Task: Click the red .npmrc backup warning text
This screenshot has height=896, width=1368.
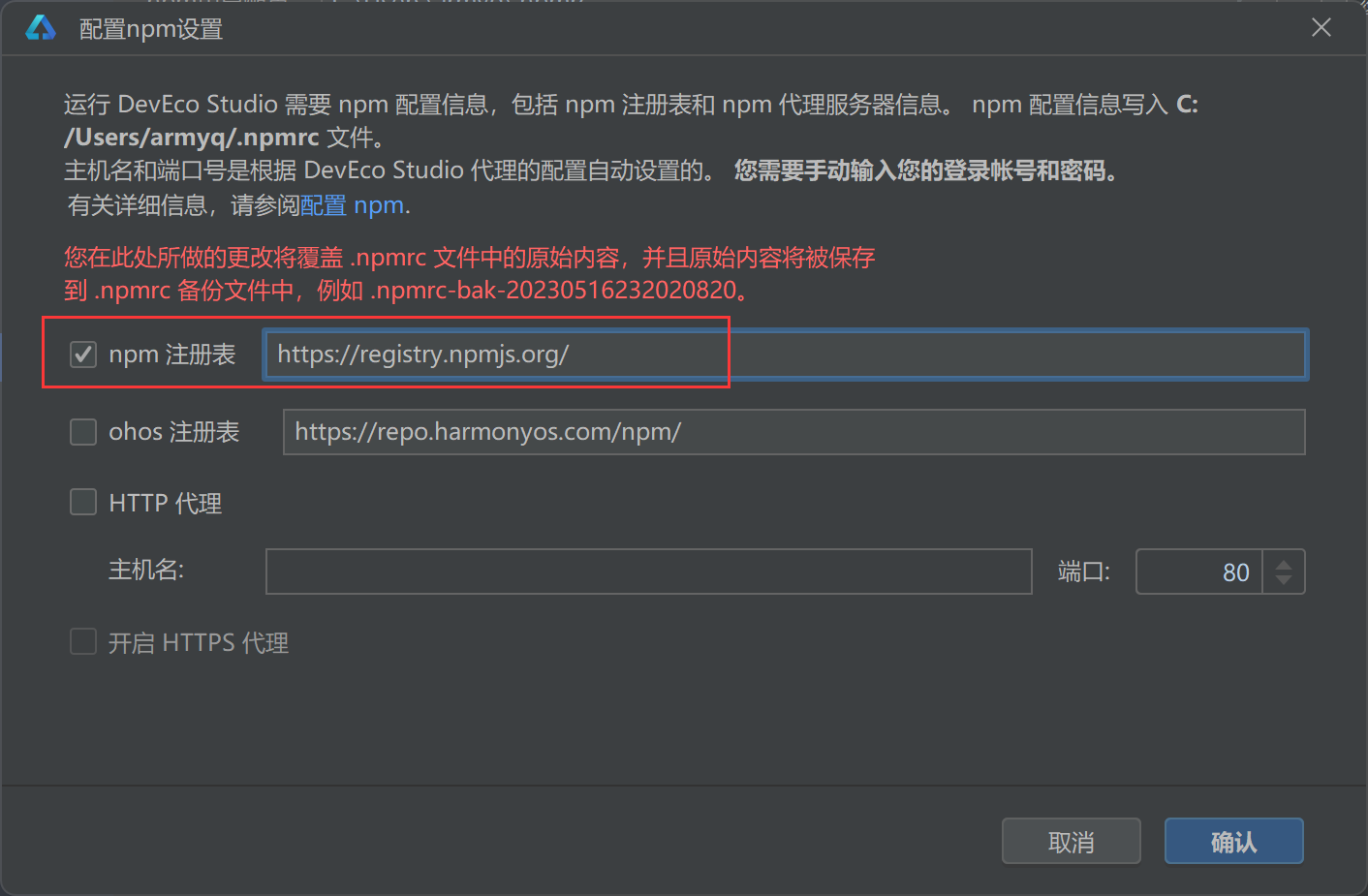Action: pyautogui.click(x=470, y=273)
